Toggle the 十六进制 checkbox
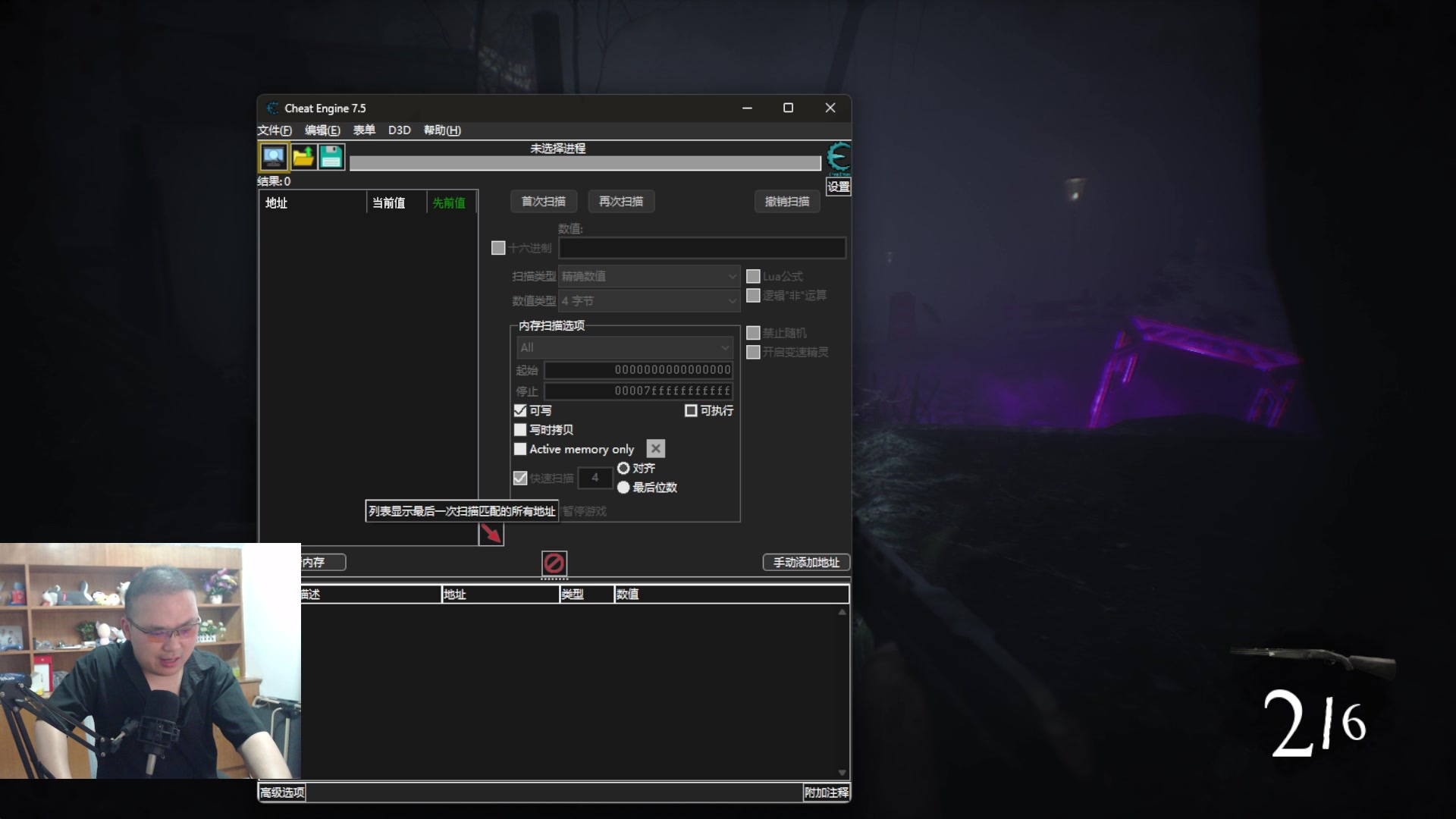 click(498, 248)
